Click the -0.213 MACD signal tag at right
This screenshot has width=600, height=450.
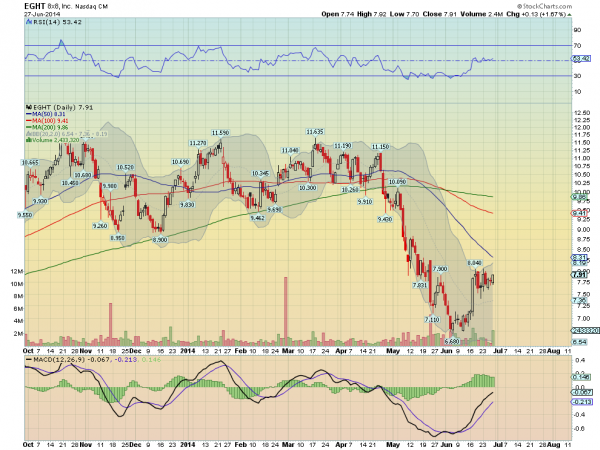[582, 402]
